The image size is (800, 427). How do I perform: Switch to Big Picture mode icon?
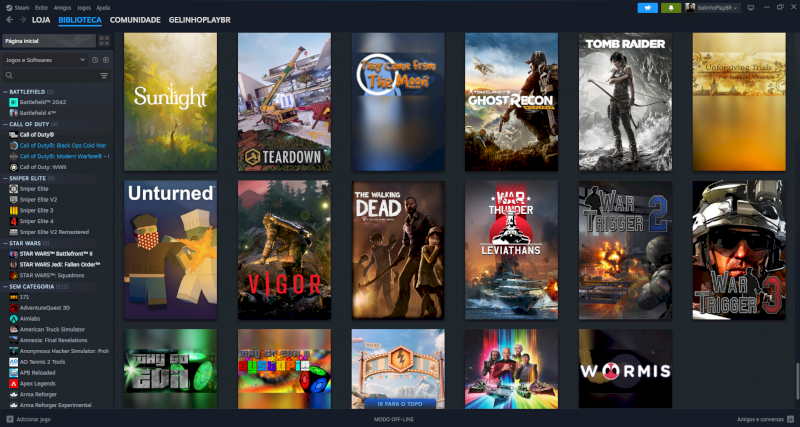click(x=751, y=8)
